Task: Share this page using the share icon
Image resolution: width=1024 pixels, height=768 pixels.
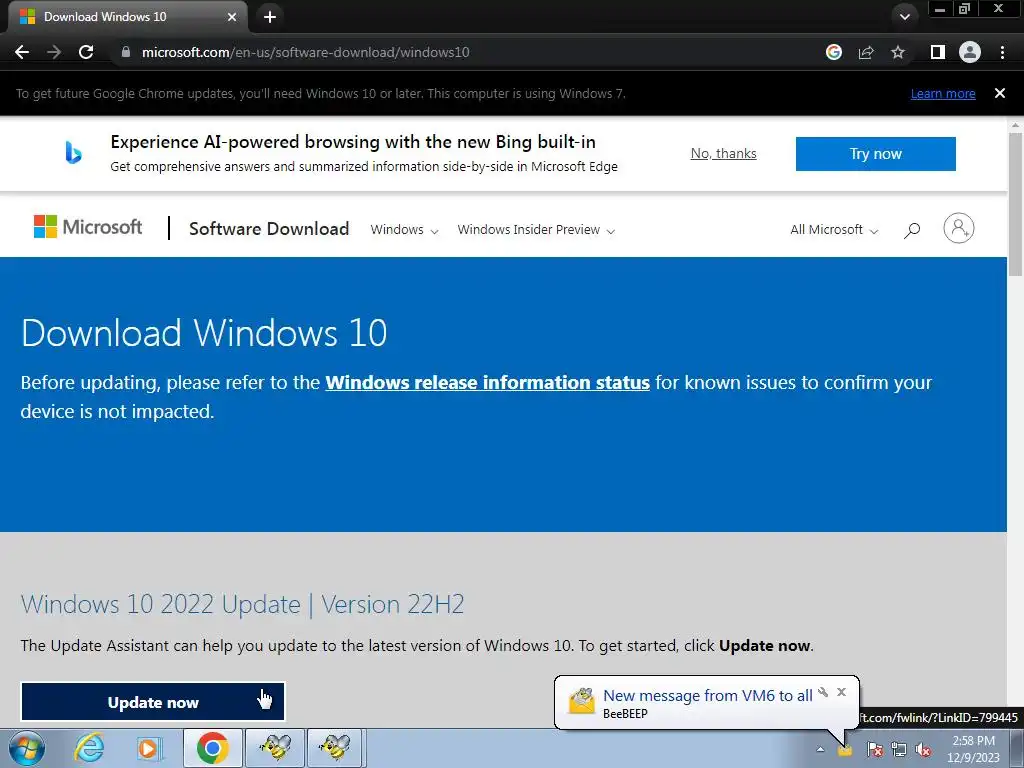Action: tap(866, 52)
